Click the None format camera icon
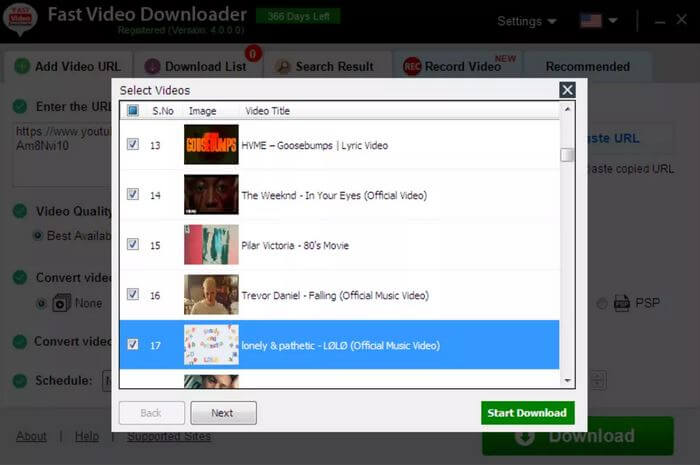The width and height of the screenshot is (700, 465). (62, 303)
